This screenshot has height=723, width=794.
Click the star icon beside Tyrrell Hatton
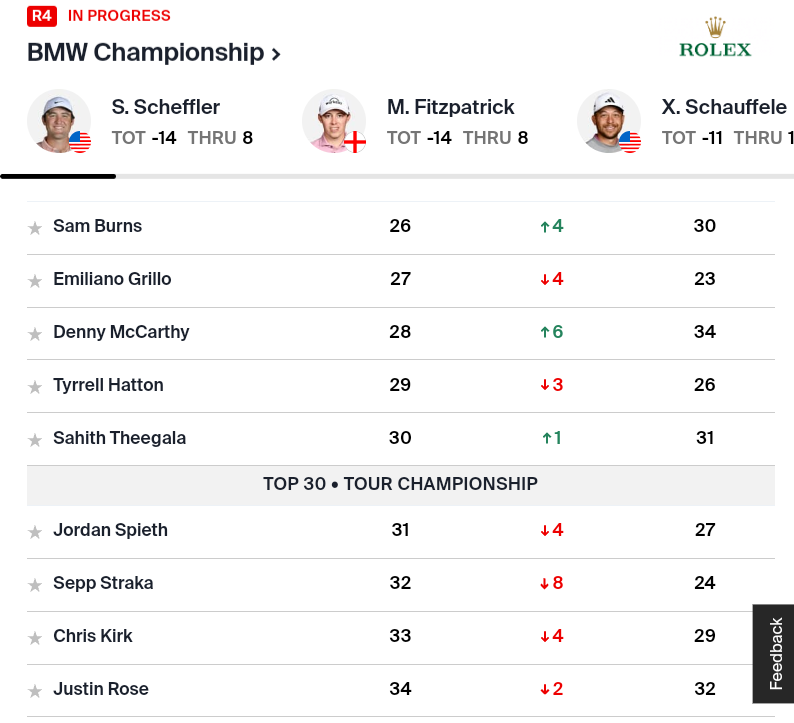pyautogui.click(x=35, y=387)
